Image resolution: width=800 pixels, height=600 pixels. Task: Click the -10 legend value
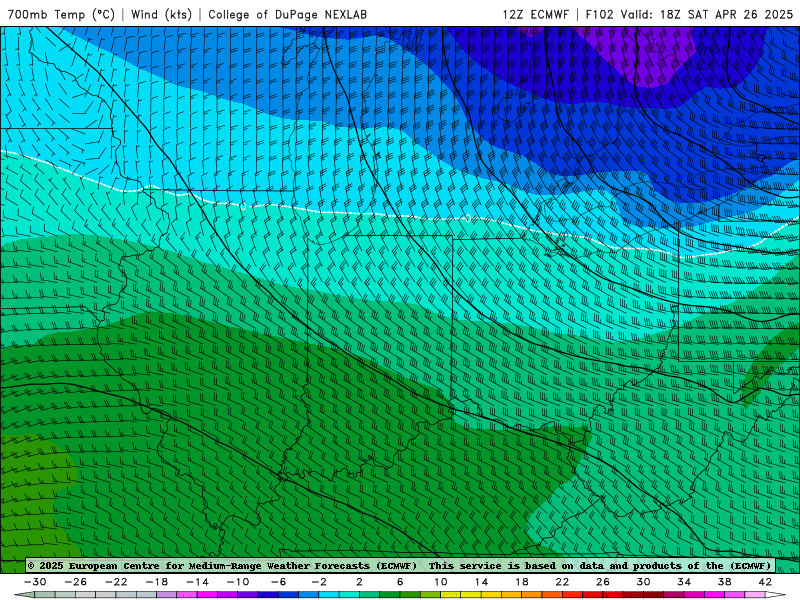238,582
